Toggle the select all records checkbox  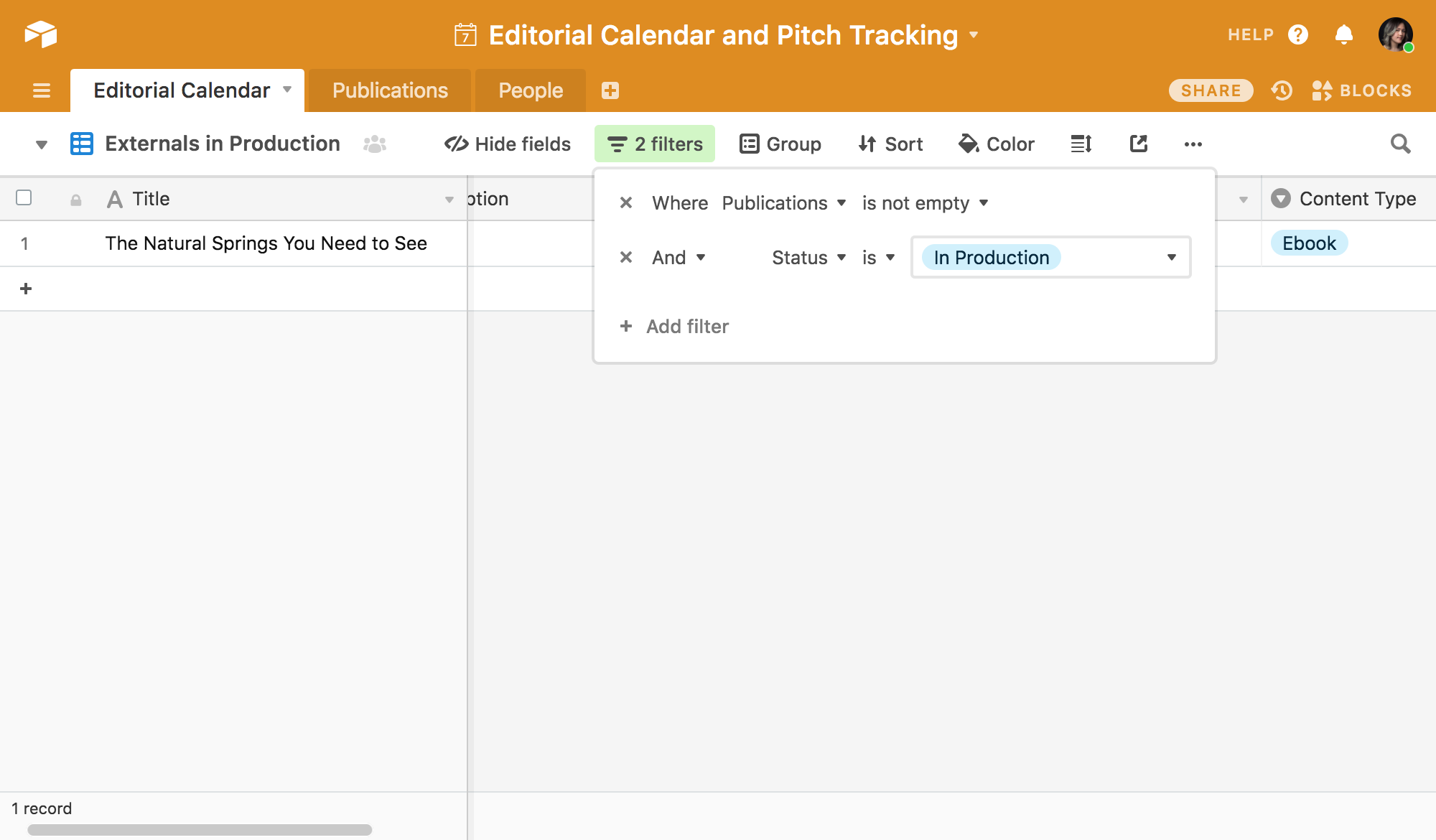pos(24,197)
